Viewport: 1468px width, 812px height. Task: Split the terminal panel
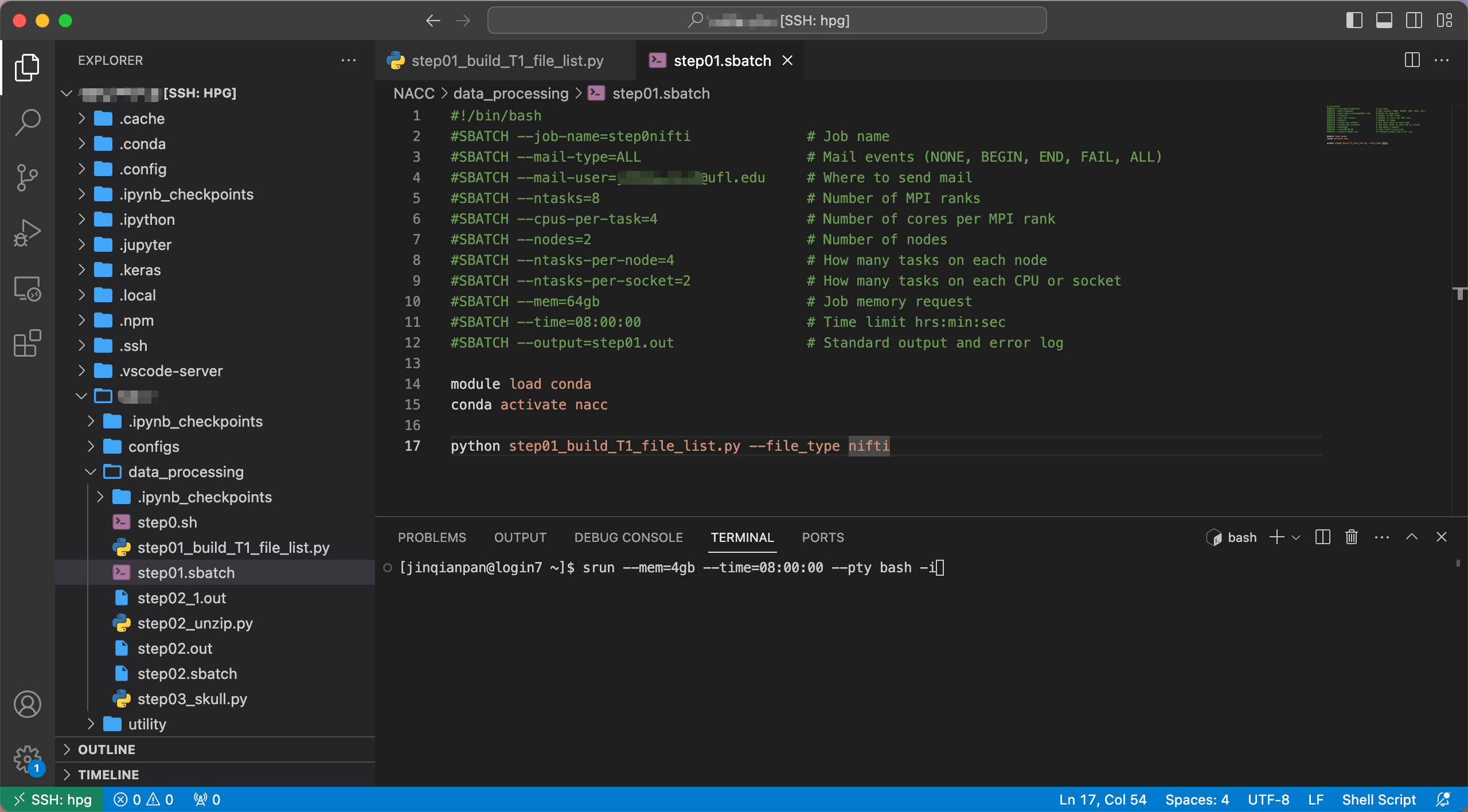1322,537
